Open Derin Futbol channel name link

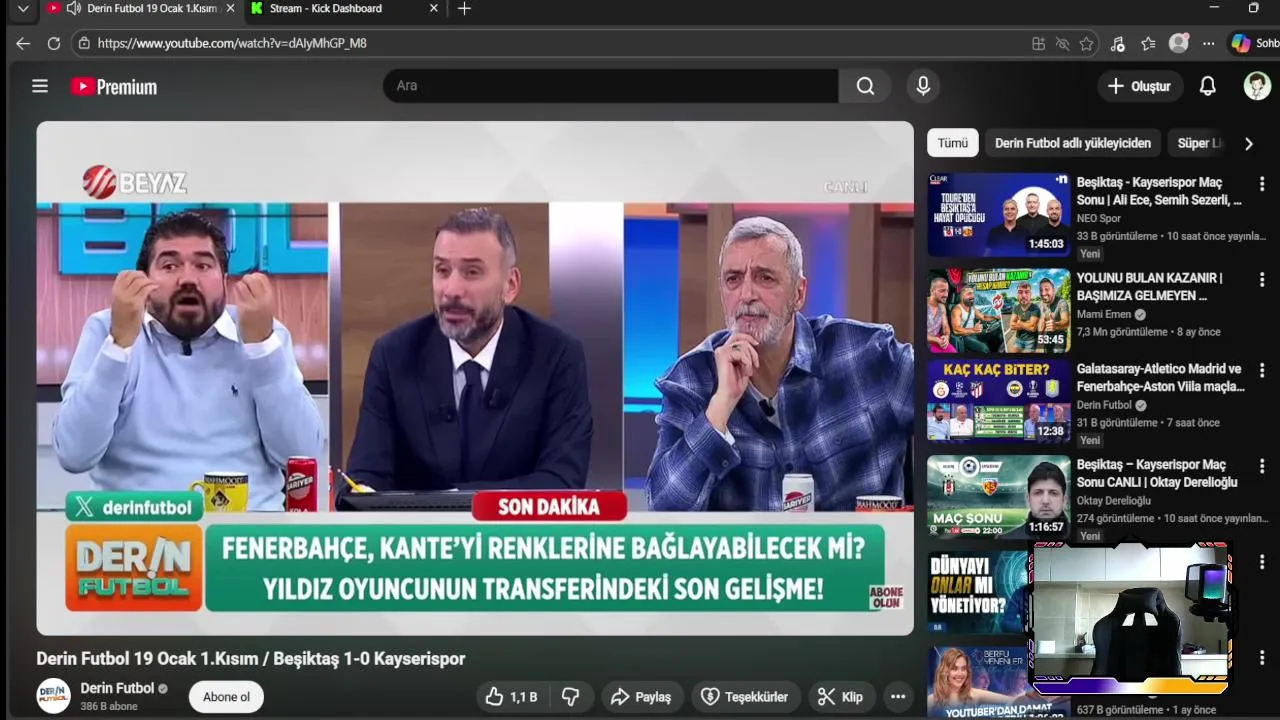point(117,688)
